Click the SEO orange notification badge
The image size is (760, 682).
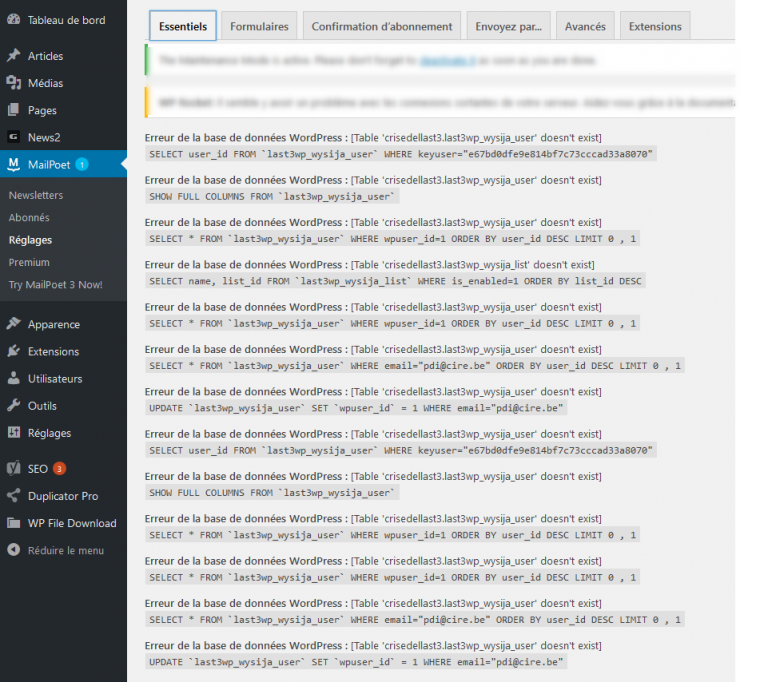coord(59,469)
